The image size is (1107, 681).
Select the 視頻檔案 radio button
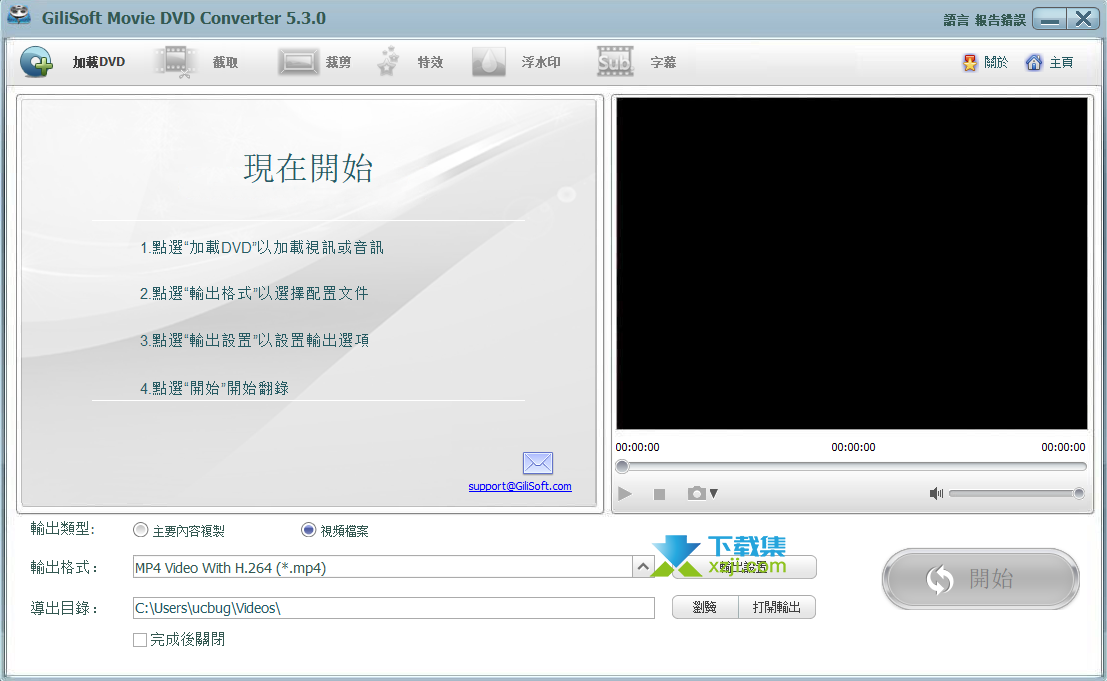pos(309,530)
